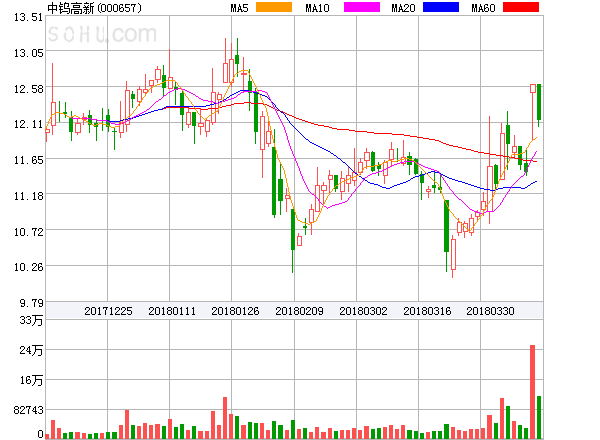Image resolution: width=600 pixels, height=440 pixels.
Task: Click the 11.65 price axis label
Action: pos(28,160)
